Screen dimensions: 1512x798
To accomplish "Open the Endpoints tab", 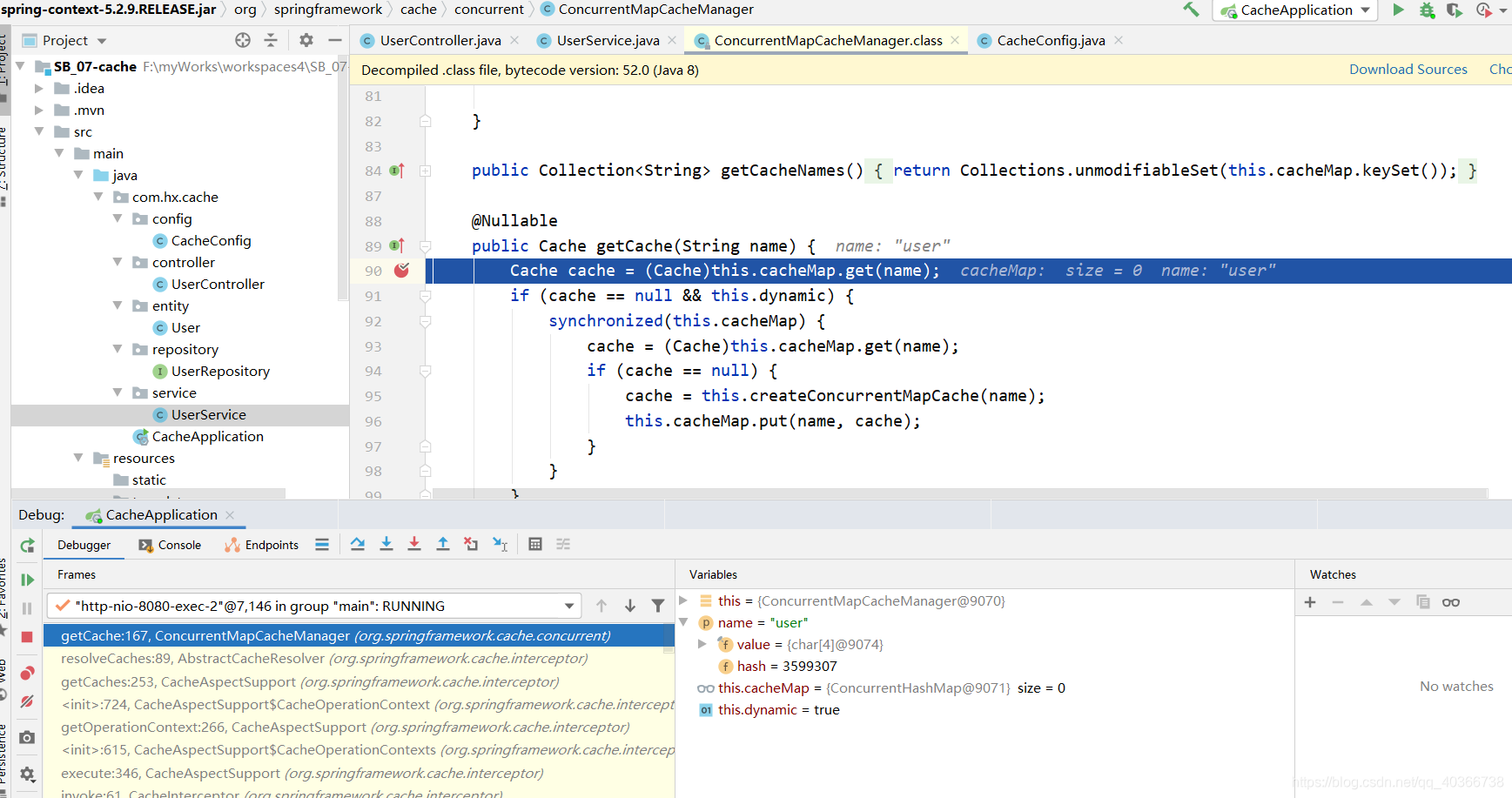I will (261, 545).
